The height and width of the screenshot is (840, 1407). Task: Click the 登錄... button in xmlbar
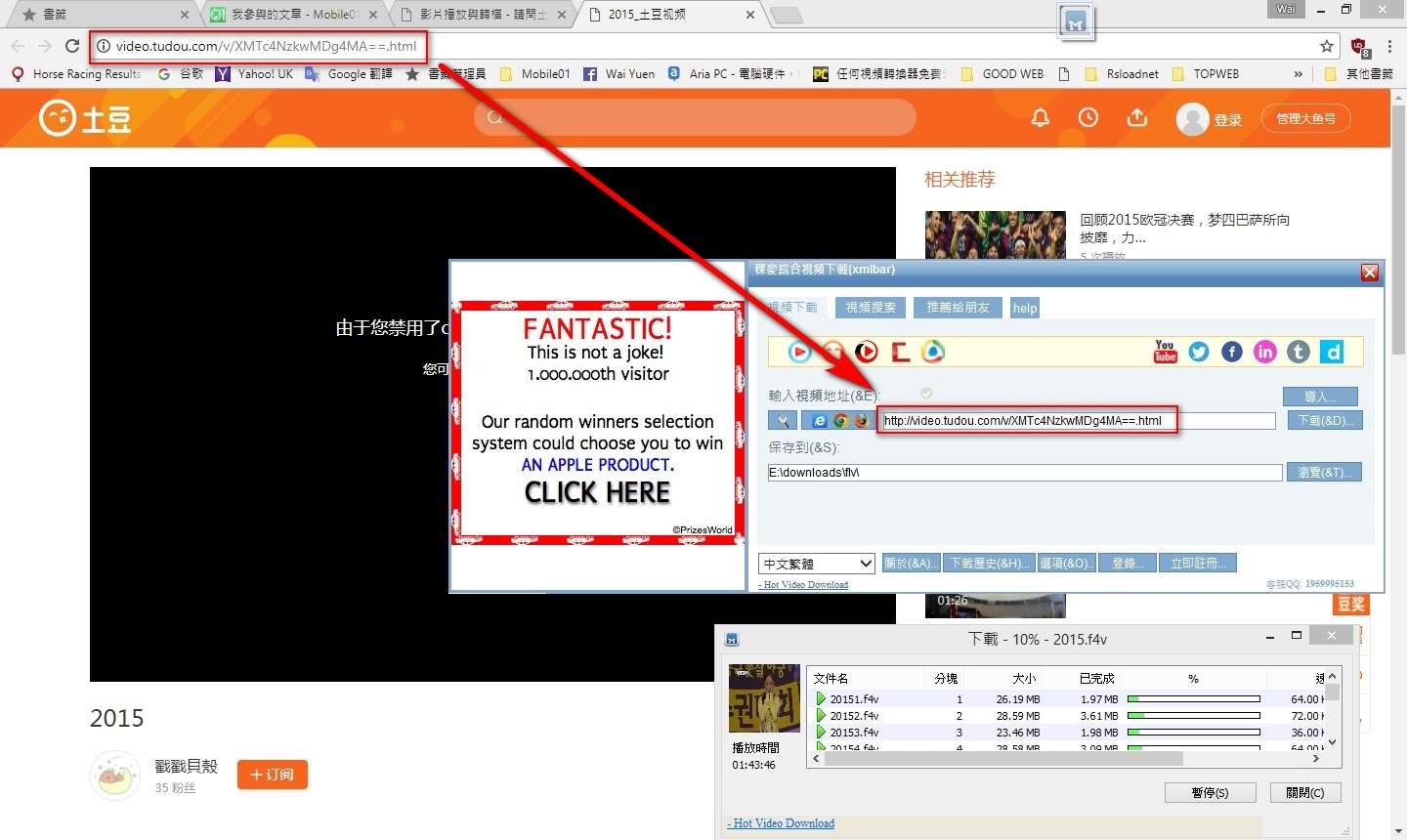tap(1128, 564)
